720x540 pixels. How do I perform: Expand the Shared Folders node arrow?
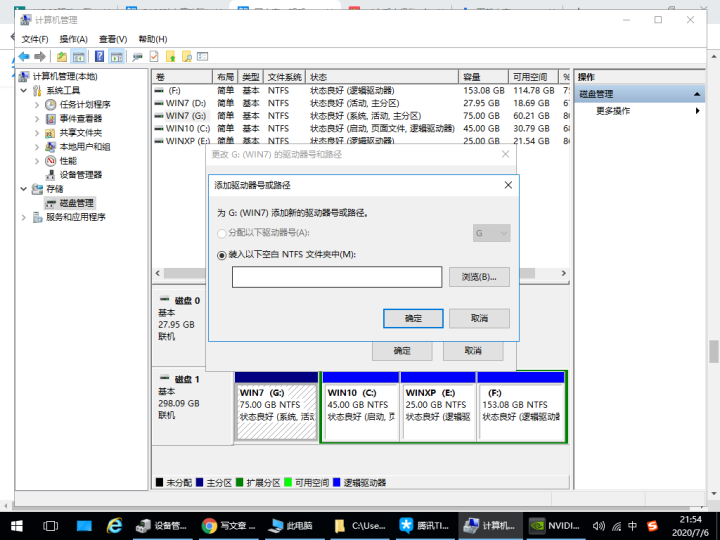click(37, 133)
